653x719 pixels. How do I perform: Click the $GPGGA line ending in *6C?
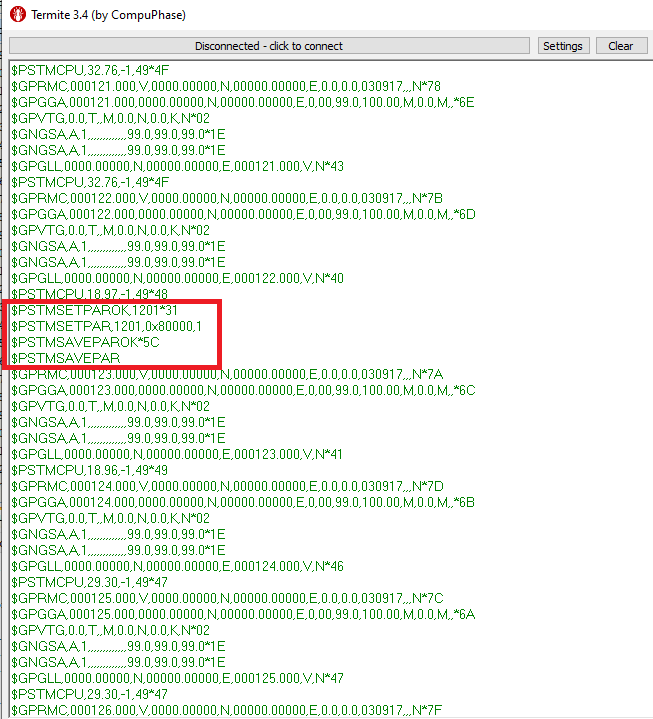tap(243, 390)
